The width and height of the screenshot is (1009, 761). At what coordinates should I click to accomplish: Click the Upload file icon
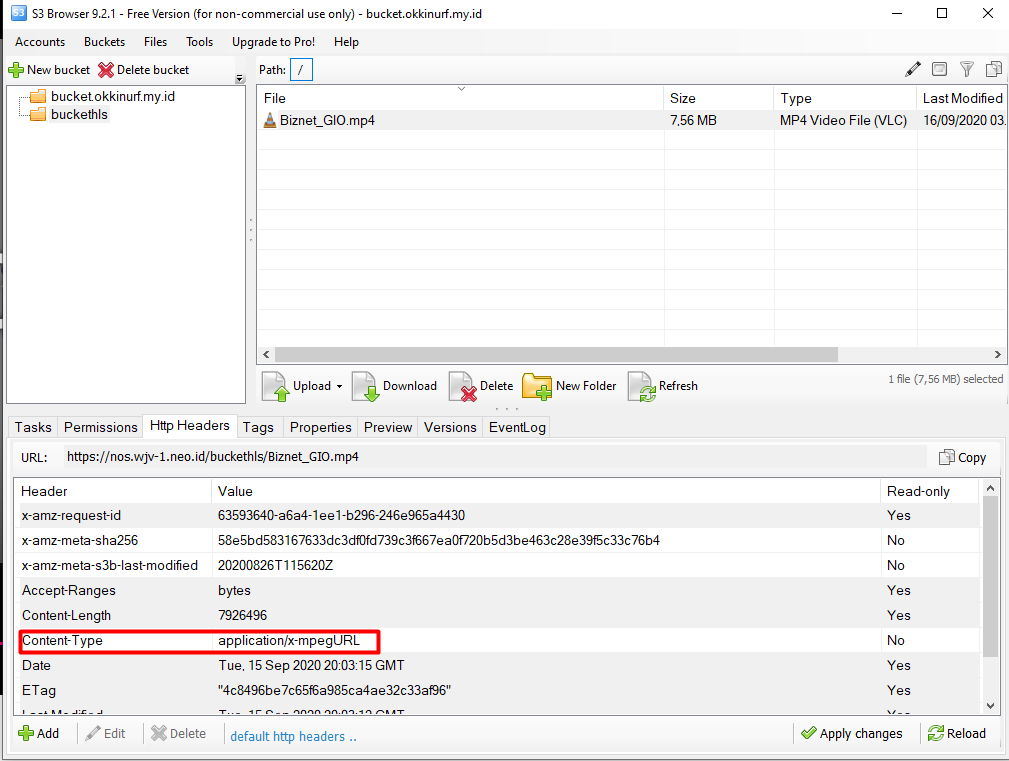(275, 387)
